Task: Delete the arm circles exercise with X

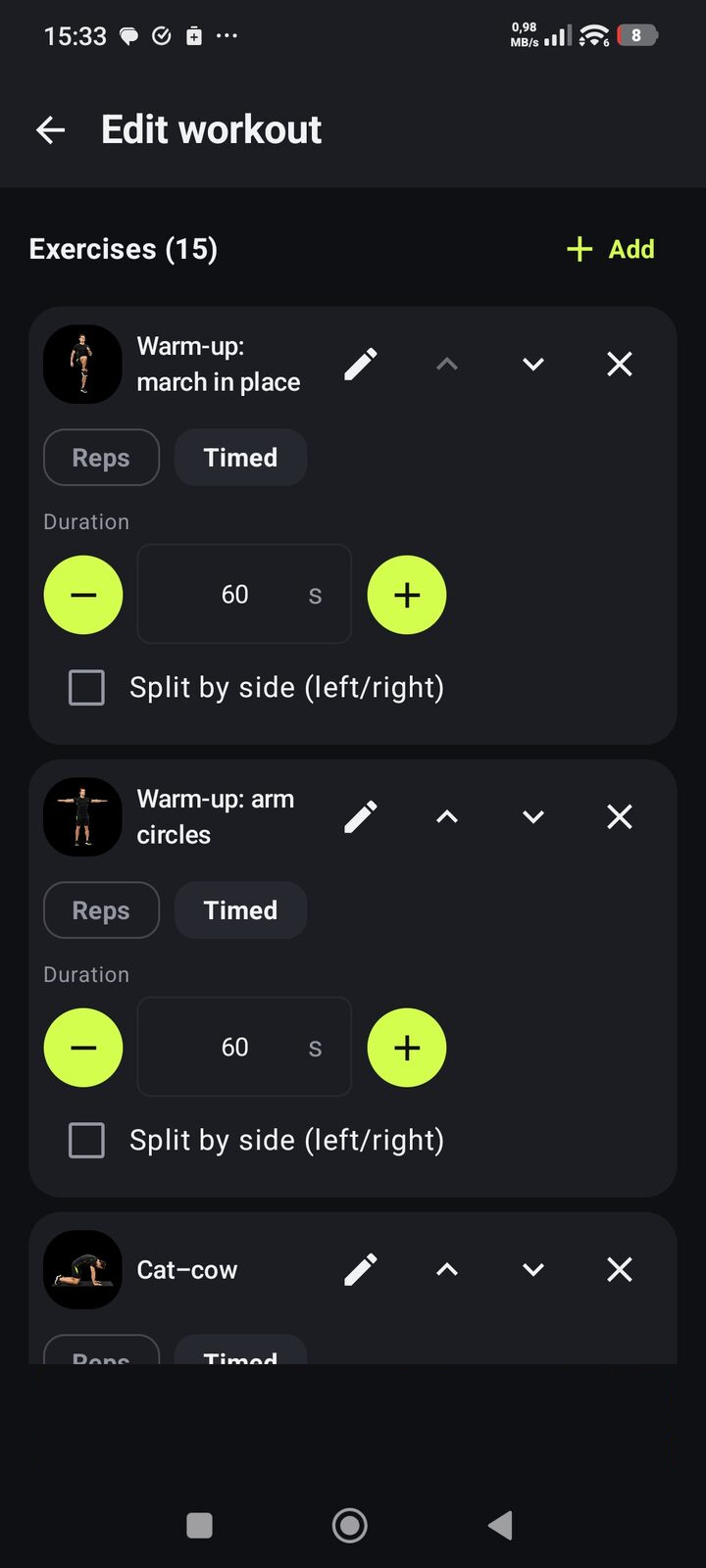Action: click(620, 817)
